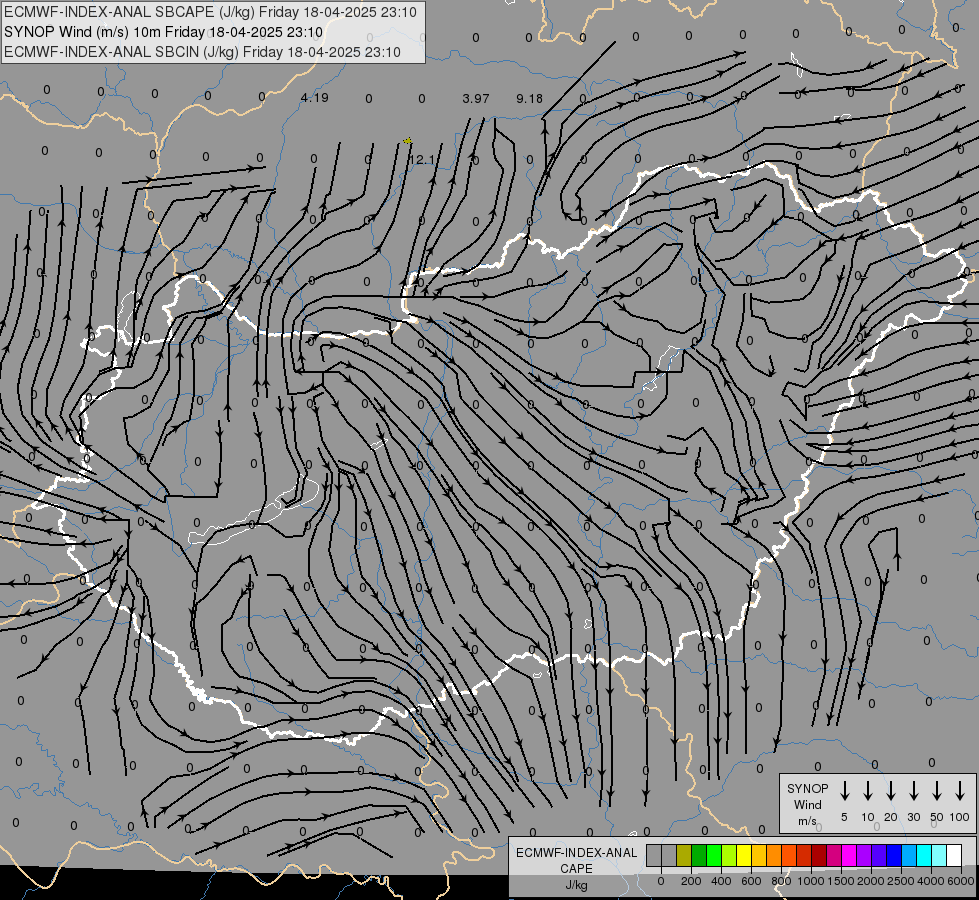
Task: Click the 1500 tick label in CAPE legend
Action: pyautogui.click(x=841, y=881)
